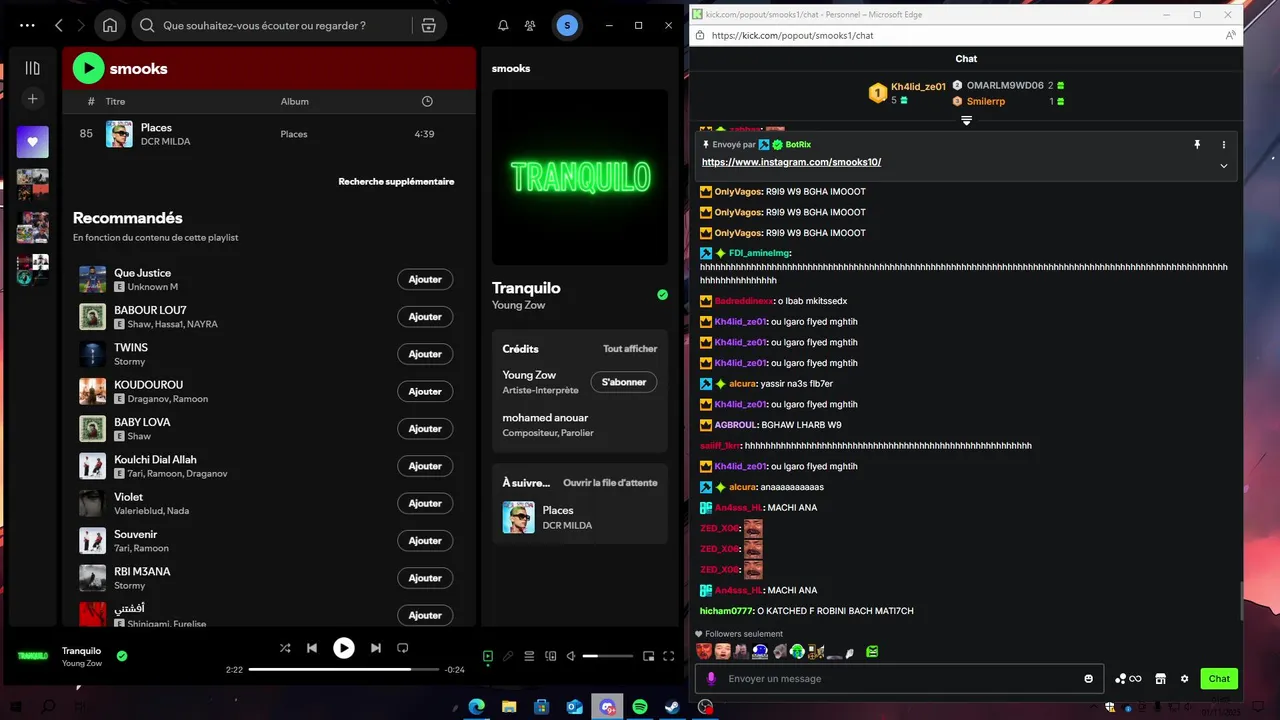
Task: Enter Spotify fullscreen mode
Action: (x=669, y=656)
